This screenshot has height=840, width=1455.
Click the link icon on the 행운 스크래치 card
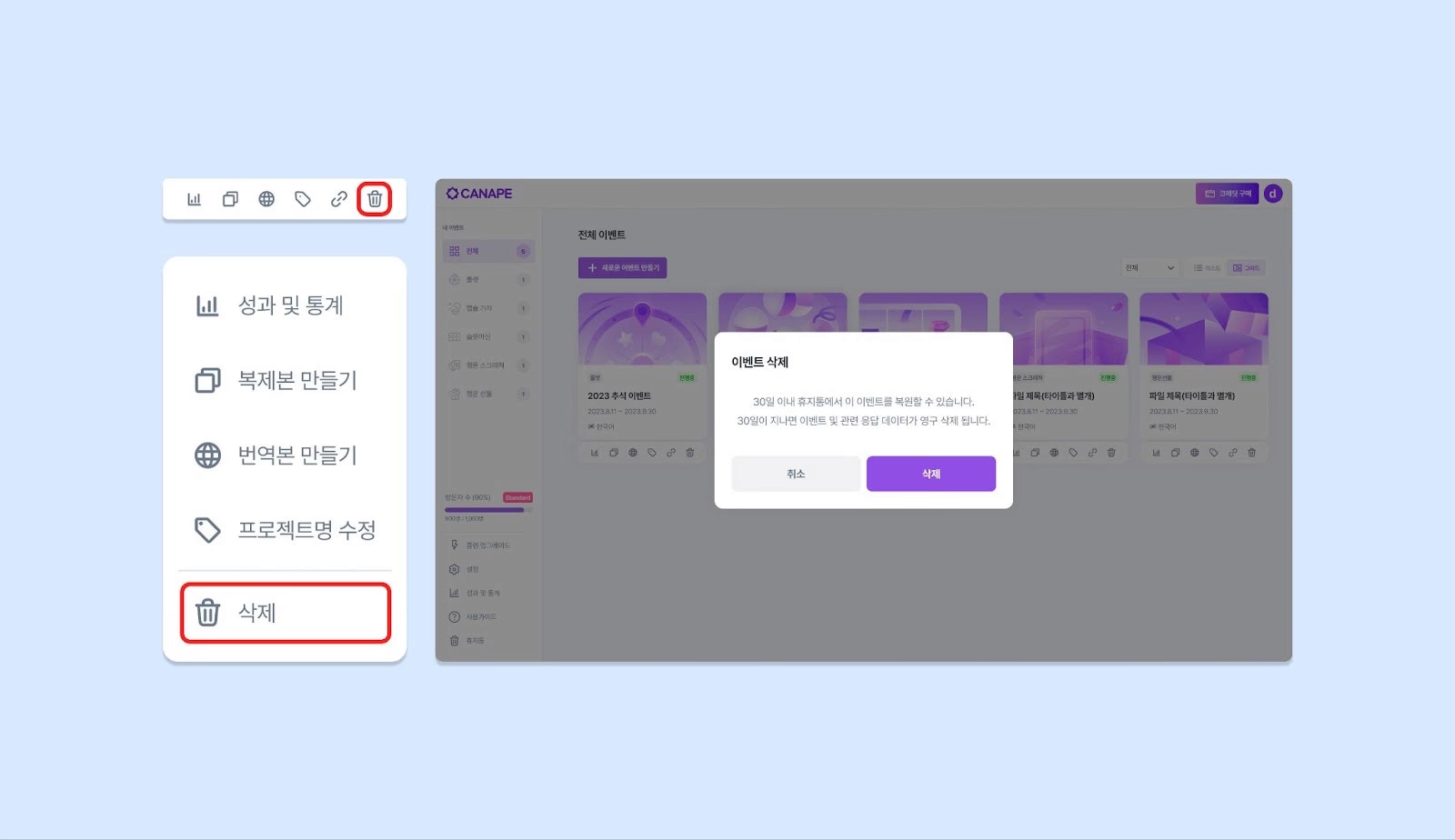point(1092,453)
